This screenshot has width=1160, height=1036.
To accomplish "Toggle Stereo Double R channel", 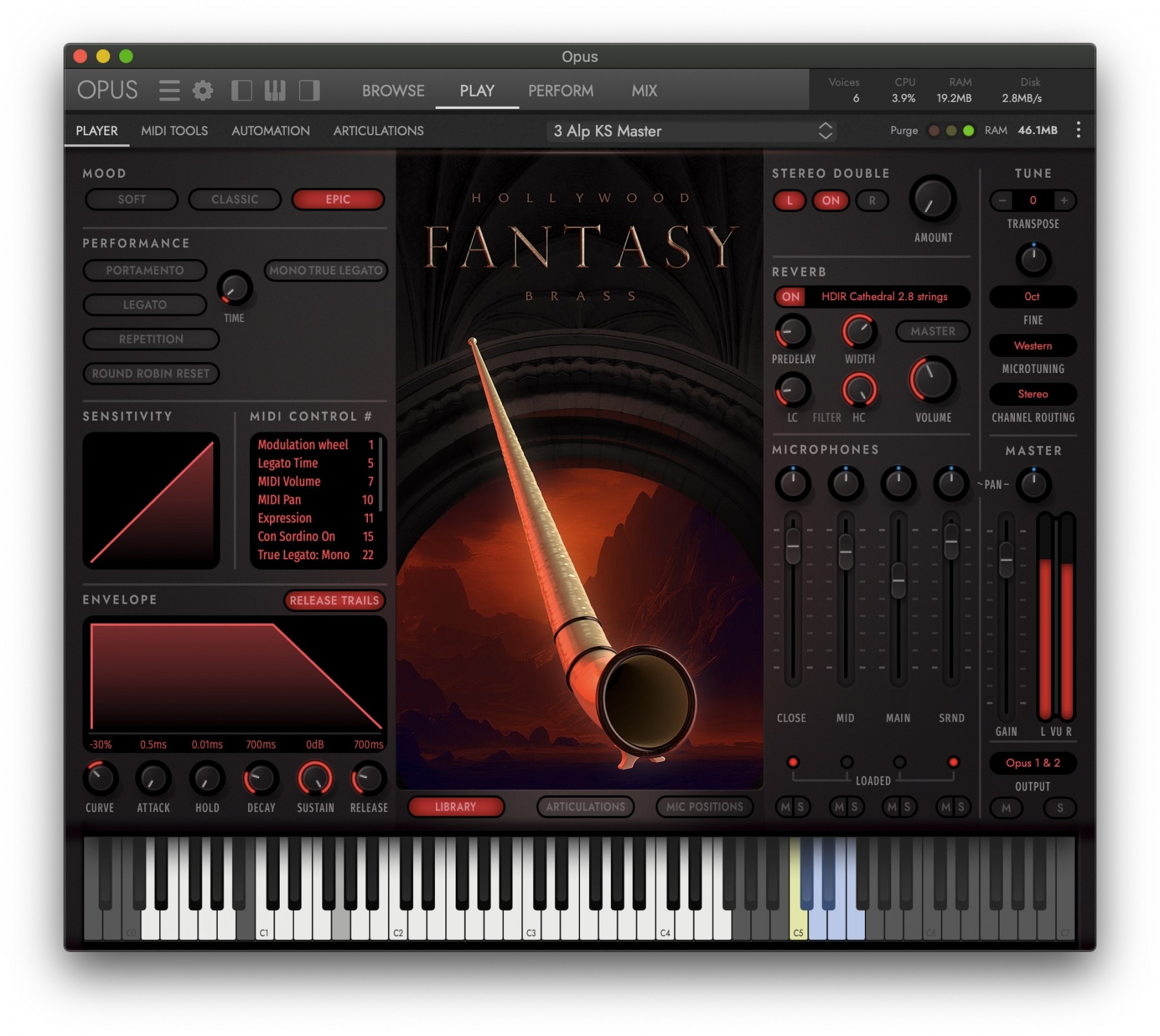I will [x=872, y=200].
